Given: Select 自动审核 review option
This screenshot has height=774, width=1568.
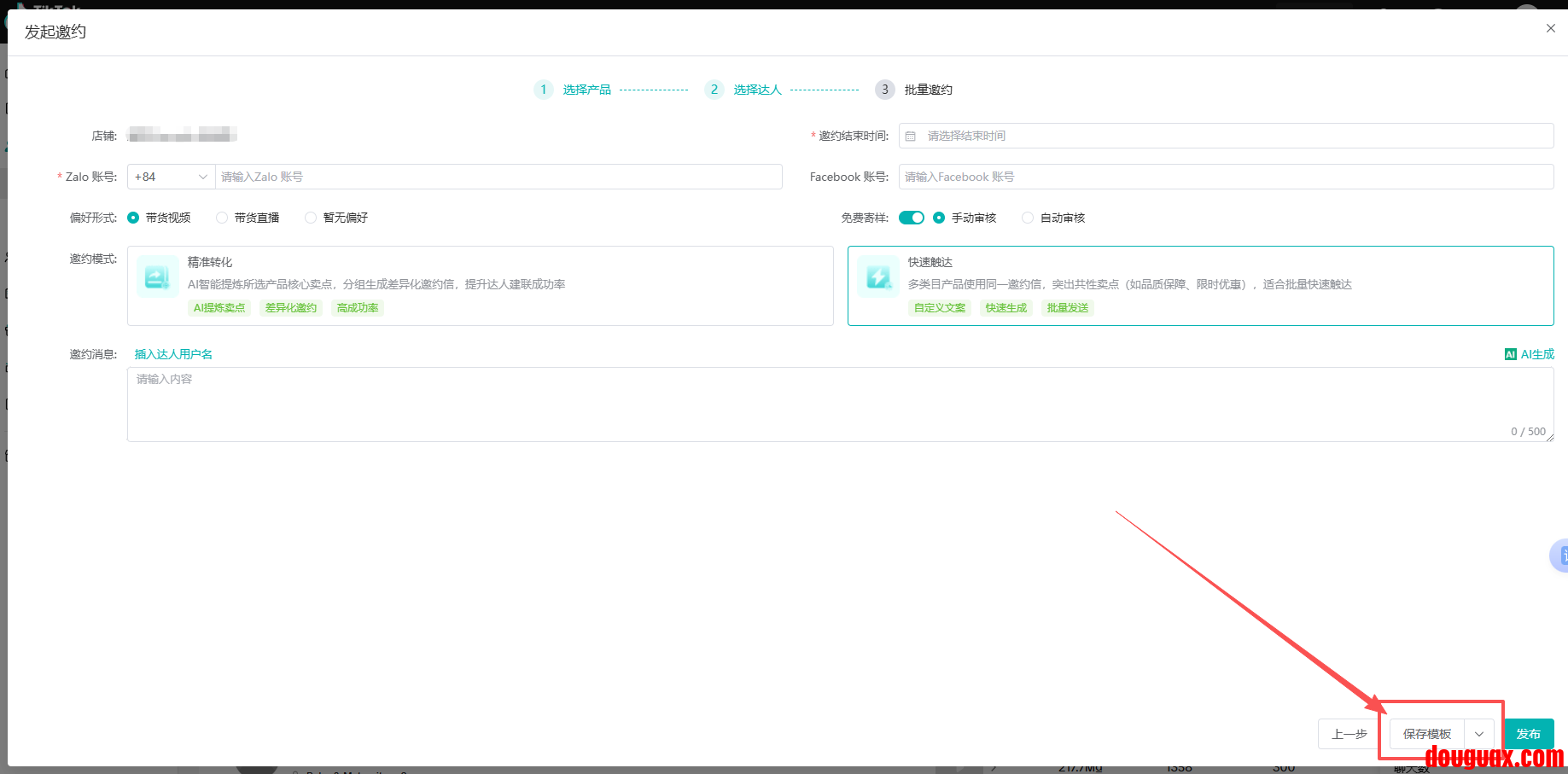Looking at the screenshot, I should click(1028, 218).
